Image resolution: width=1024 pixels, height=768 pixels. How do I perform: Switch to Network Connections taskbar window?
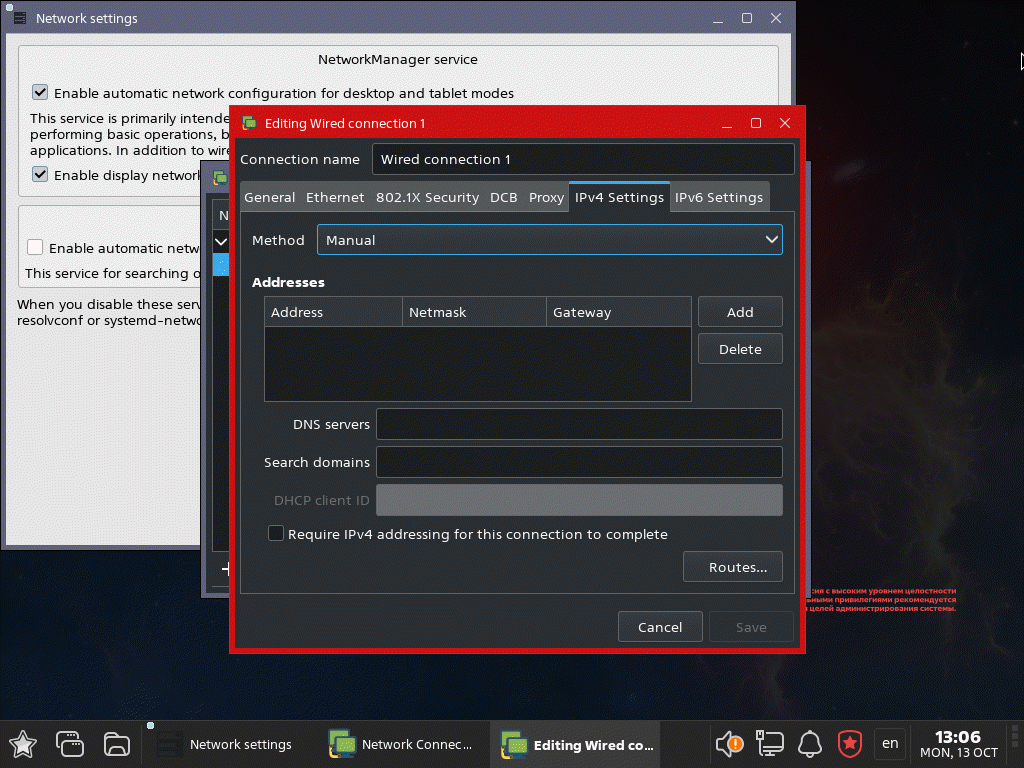402,744
